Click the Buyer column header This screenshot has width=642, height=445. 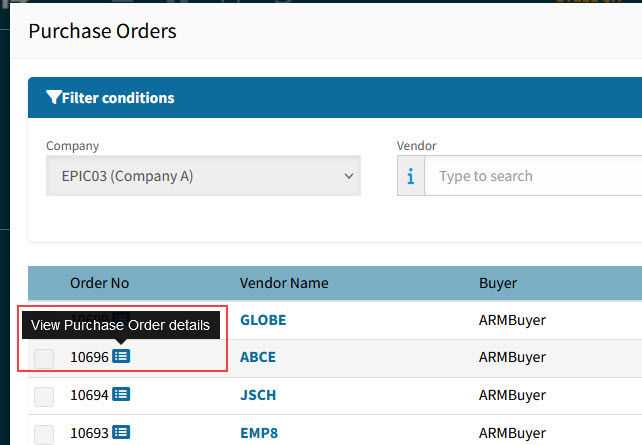click(x=498, y=283)
